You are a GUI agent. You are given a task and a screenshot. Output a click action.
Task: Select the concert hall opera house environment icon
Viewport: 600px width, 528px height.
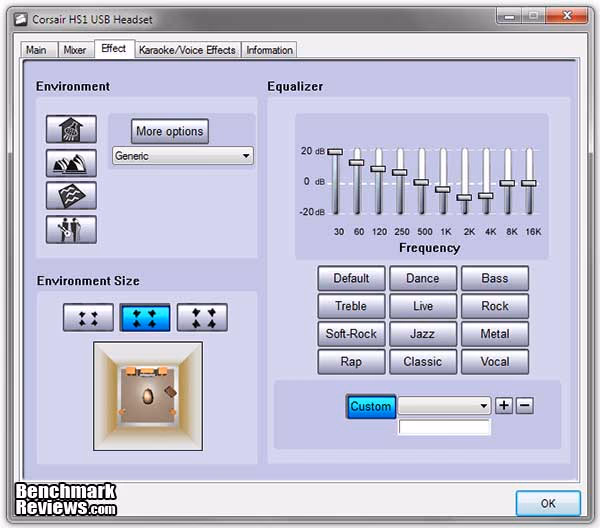click(x=71, y=163)
